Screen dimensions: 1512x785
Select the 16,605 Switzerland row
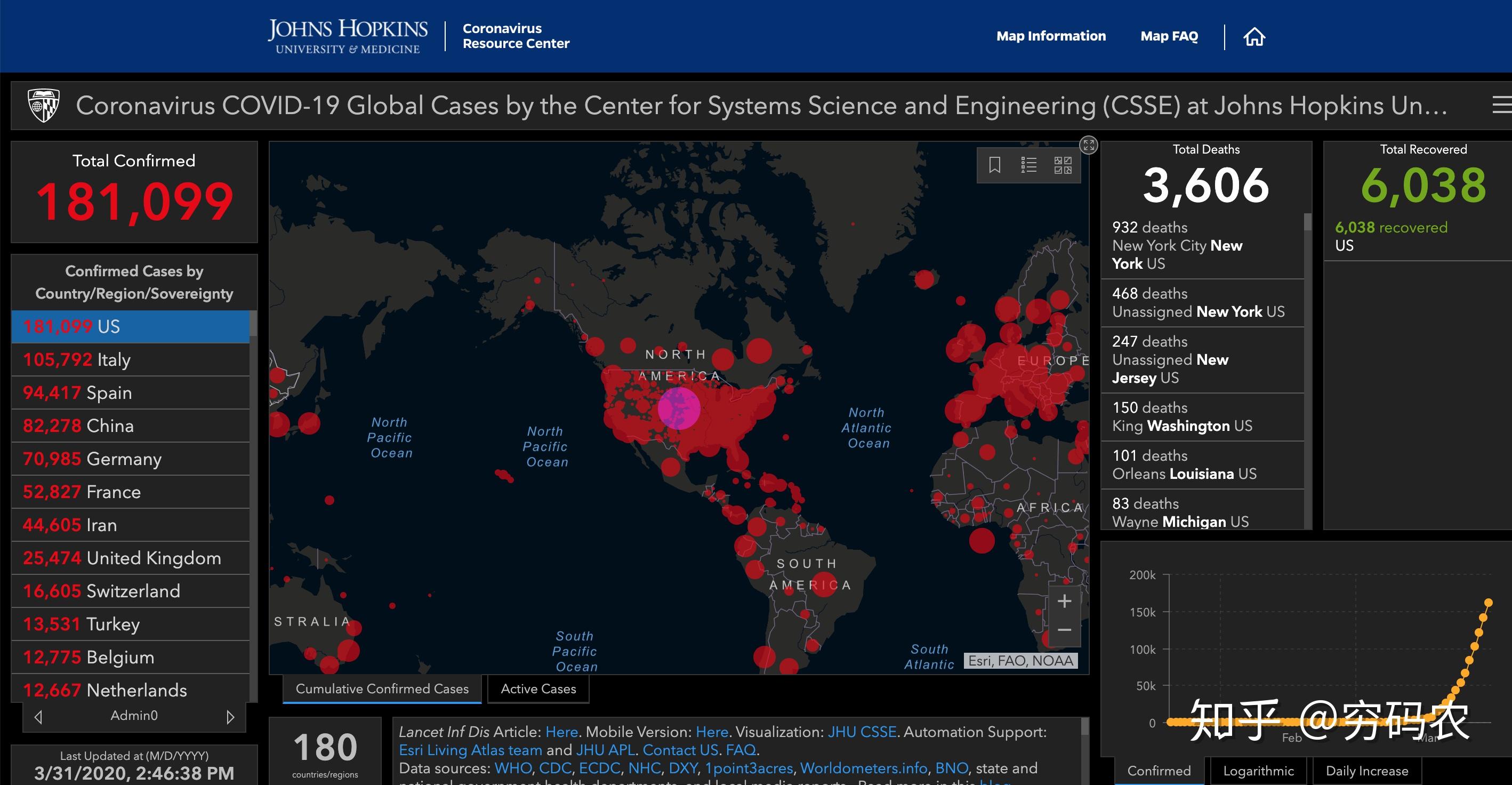[x=130, y=591]
